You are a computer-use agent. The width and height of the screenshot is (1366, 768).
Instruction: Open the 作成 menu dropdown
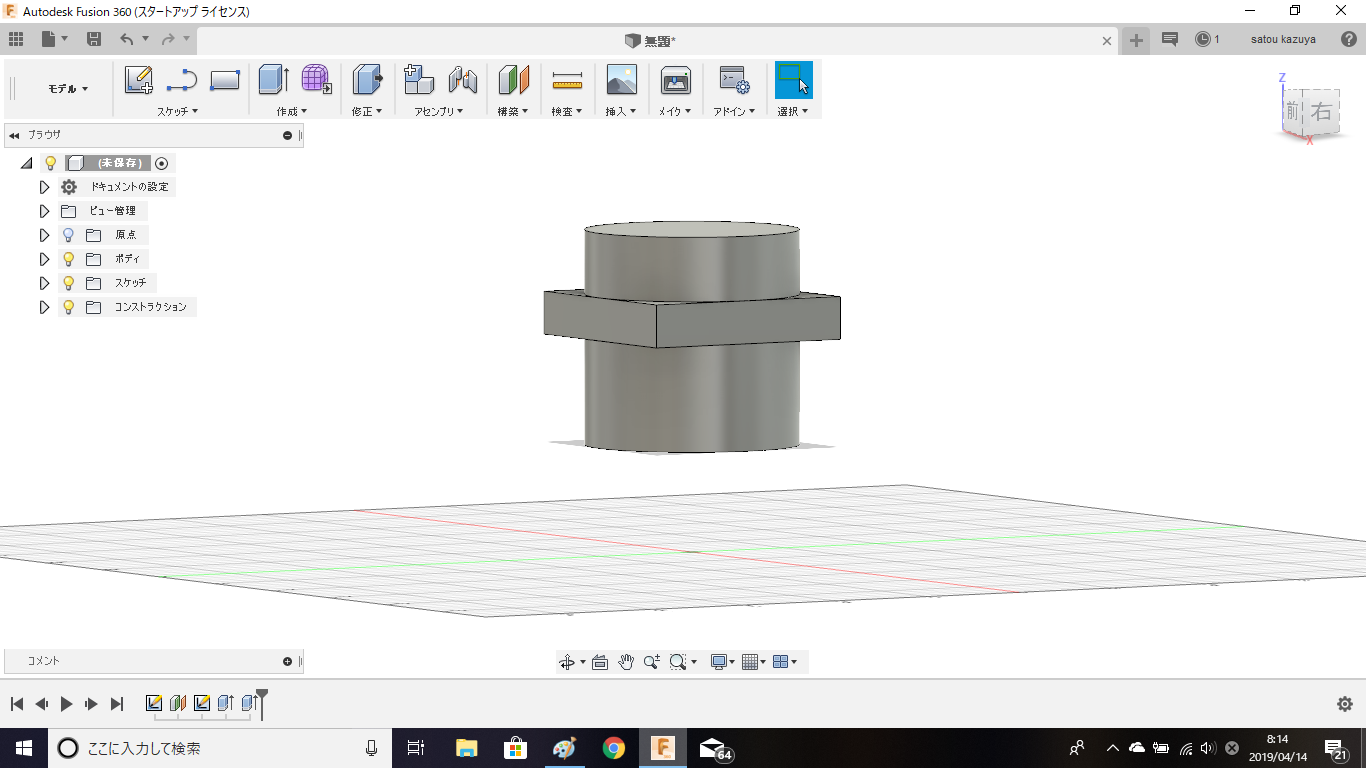pyautogui.click(x=292, y=111)
